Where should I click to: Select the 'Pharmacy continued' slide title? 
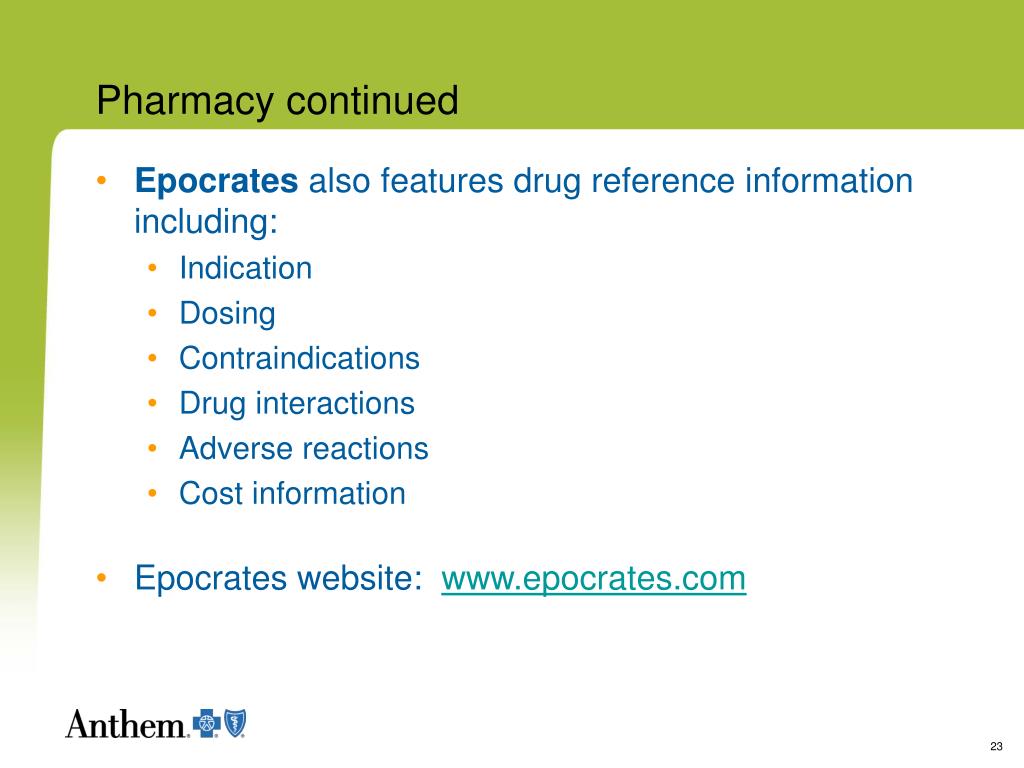pyautogui.click(x=277, y=101)
